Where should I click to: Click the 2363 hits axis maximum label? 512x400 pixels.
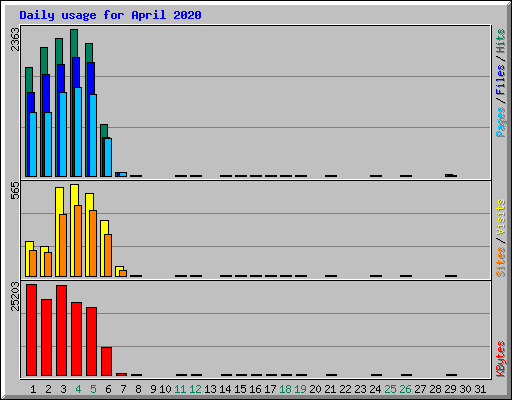pyautogui.click(x=15, y=39)
